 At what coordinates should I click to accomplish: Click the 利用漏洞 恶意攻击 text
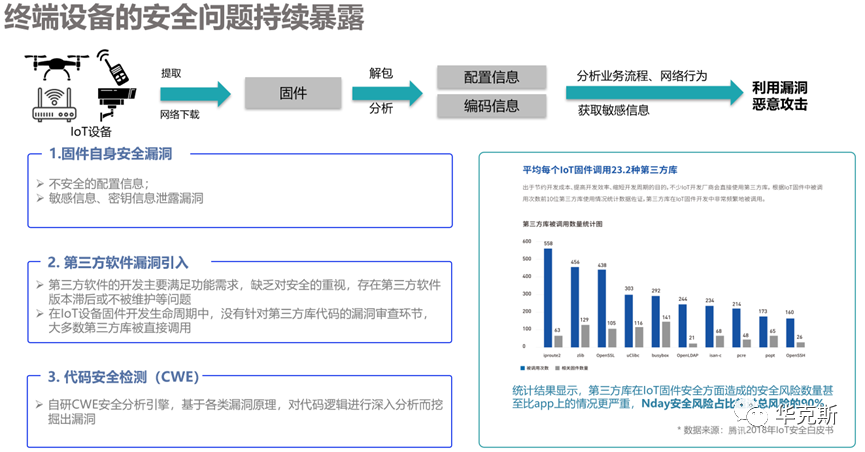[779, 95]
